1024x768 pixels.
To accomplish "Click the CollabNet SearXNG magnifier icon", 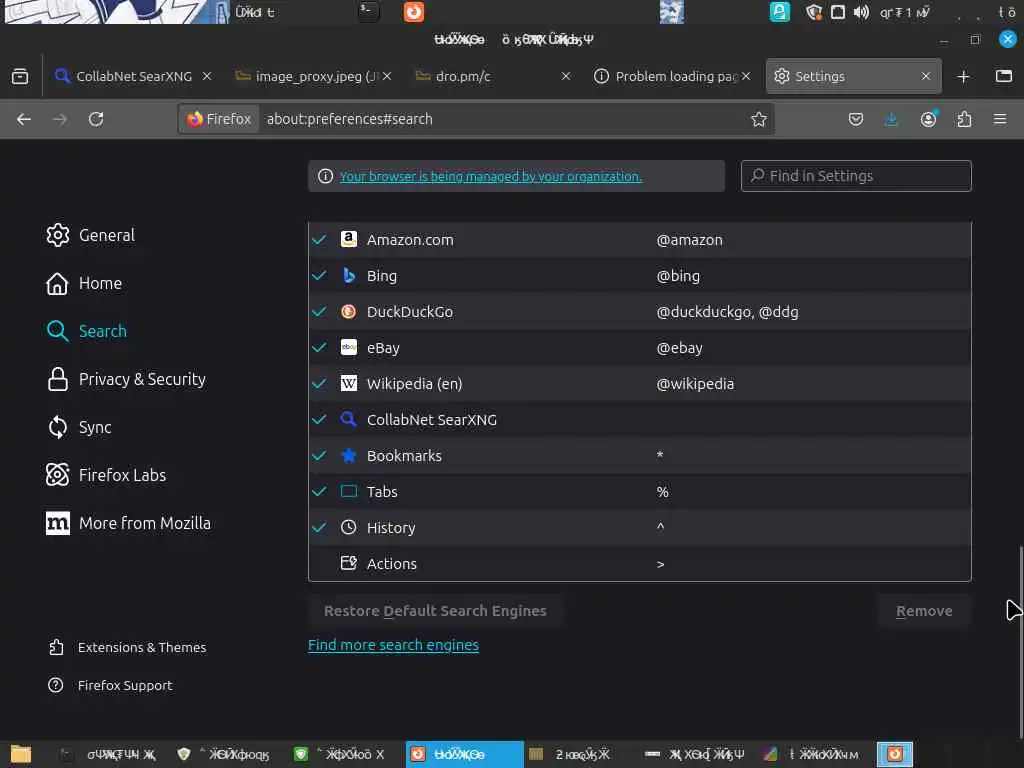I will pyautogui.click(x=349, y=419).
